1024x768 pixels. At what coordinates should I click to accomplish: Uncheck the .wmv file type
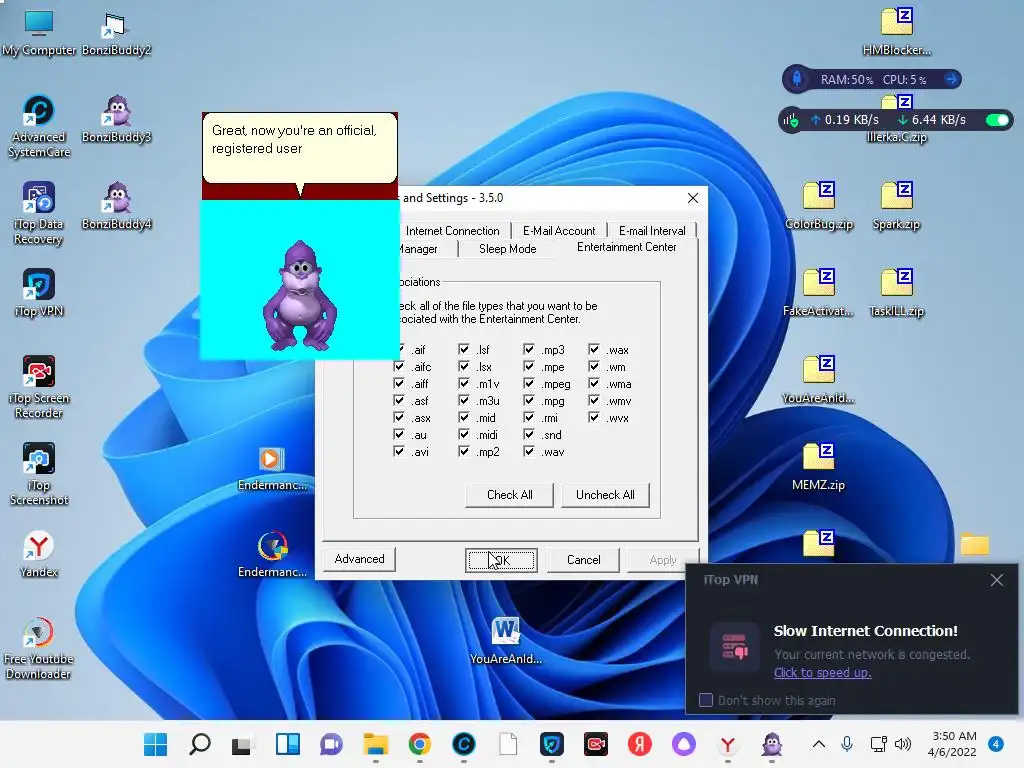click(x=594, y=400)
